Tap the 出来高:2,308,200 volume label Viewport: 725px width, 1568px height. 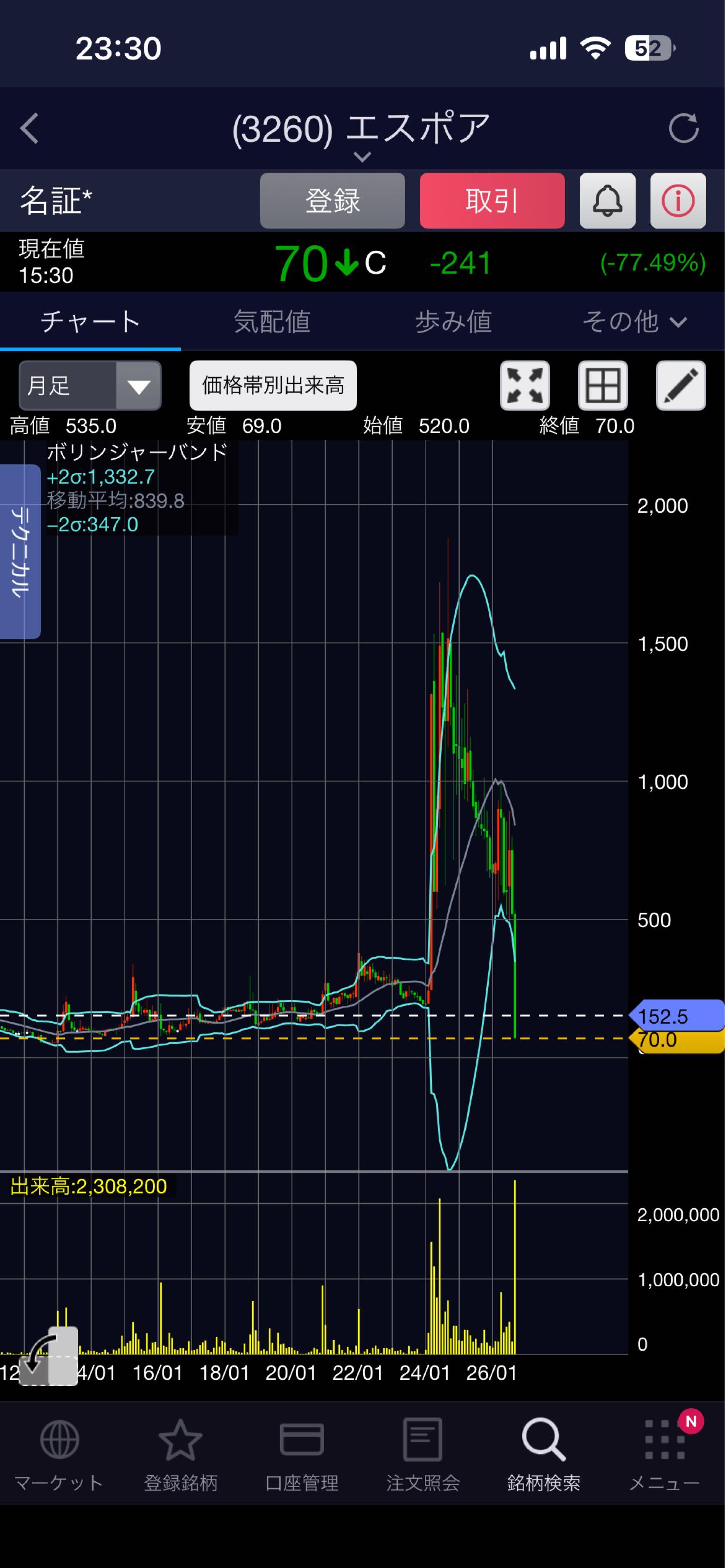[x=89, y=1186]
